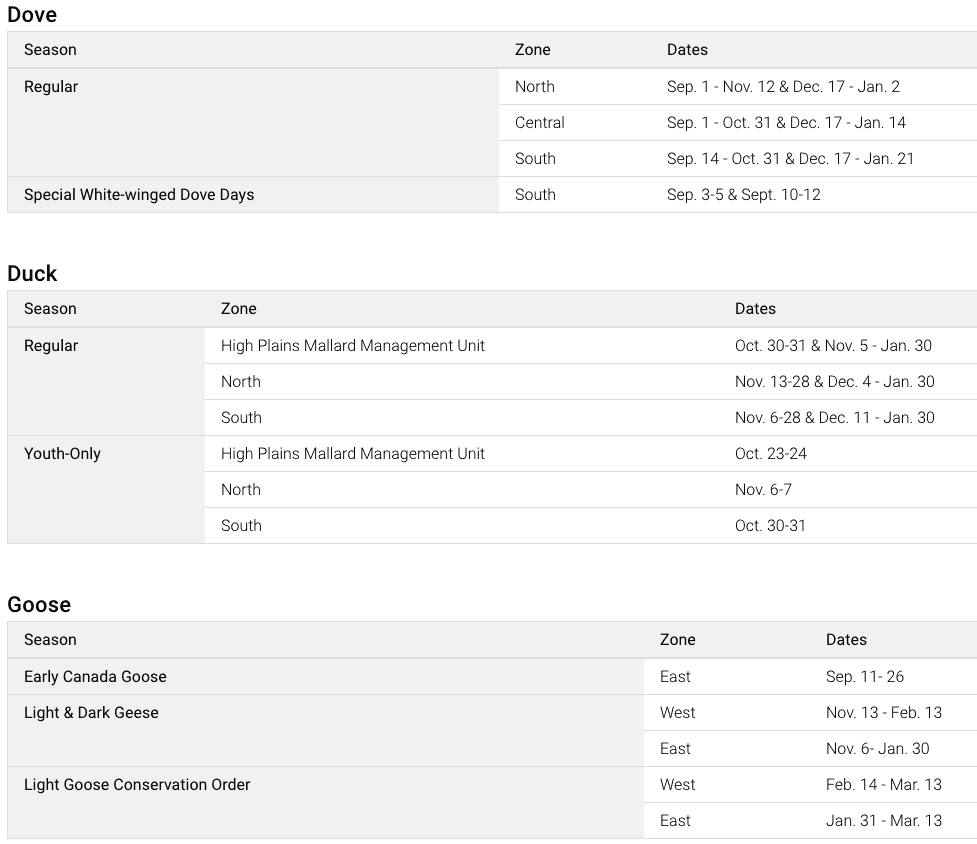Click Light Goose Conservation Order label

(137, 785)
